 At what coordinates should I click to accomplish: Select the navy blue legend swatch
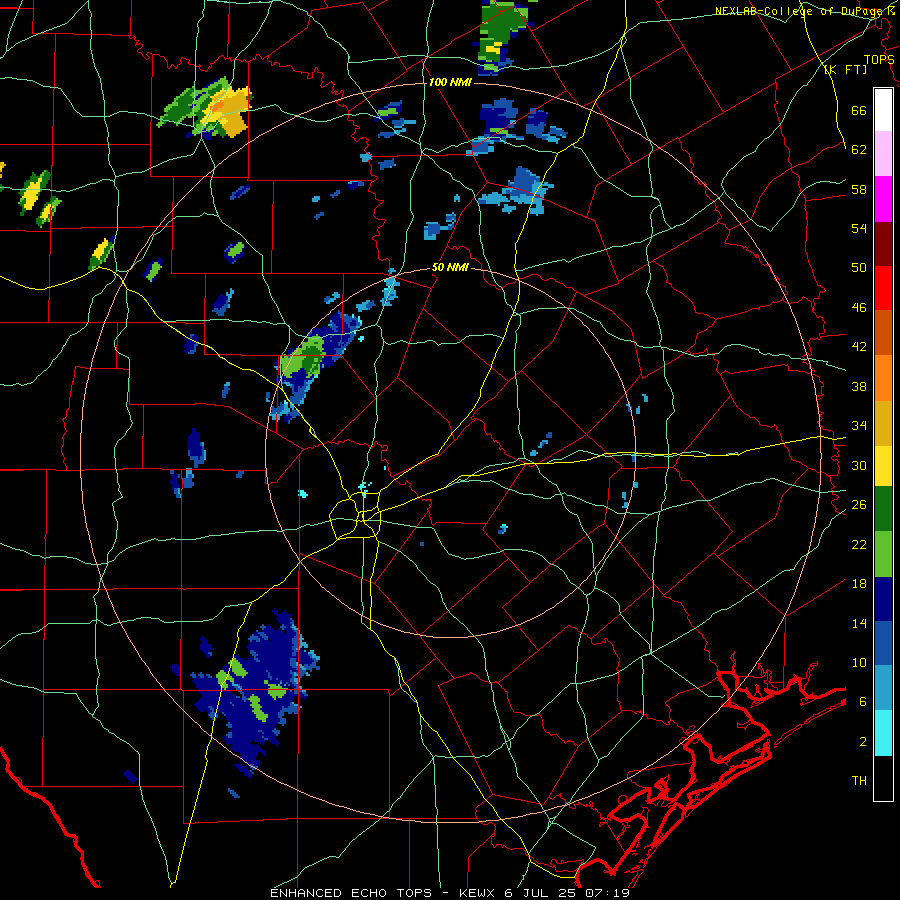coord(883,599)
